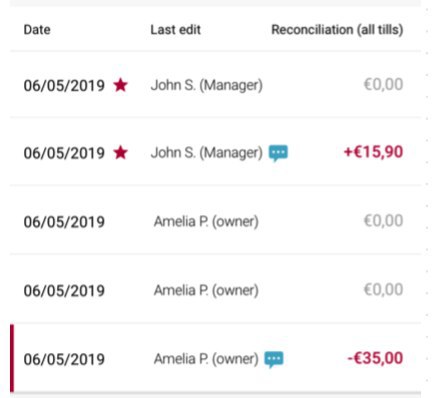The image size is (433, 398).
Task: Open the comment bubble beside Amelia P. (owner)
Action: (x=274, y=360)
